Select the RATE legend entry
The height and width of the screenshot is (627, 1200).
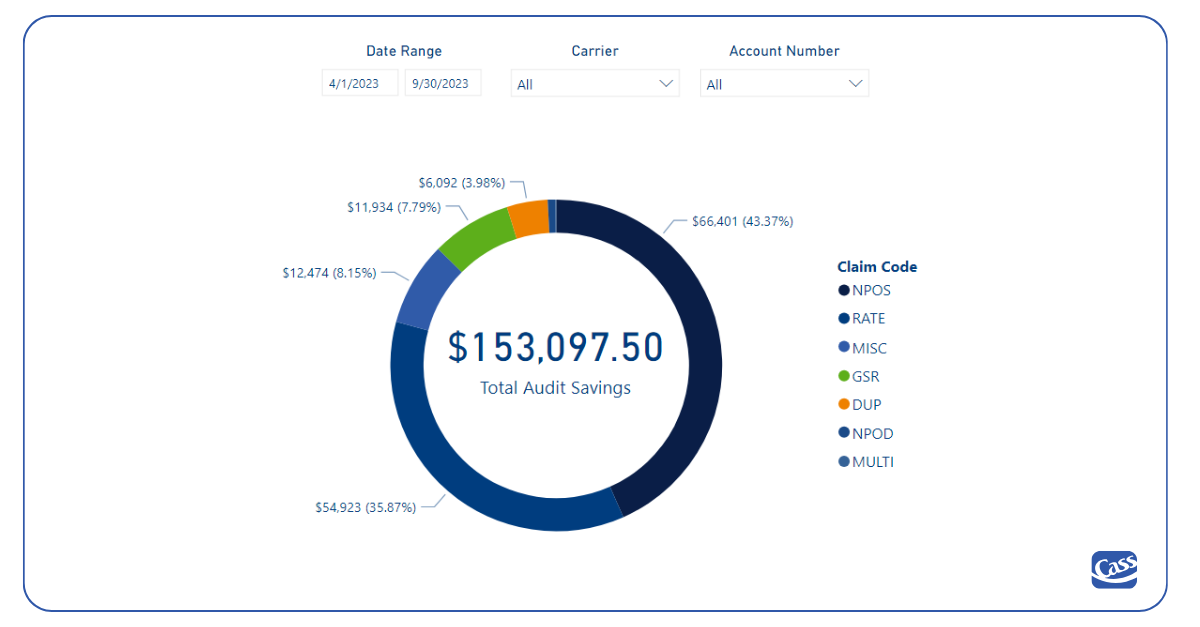click(x=866, y=318)
